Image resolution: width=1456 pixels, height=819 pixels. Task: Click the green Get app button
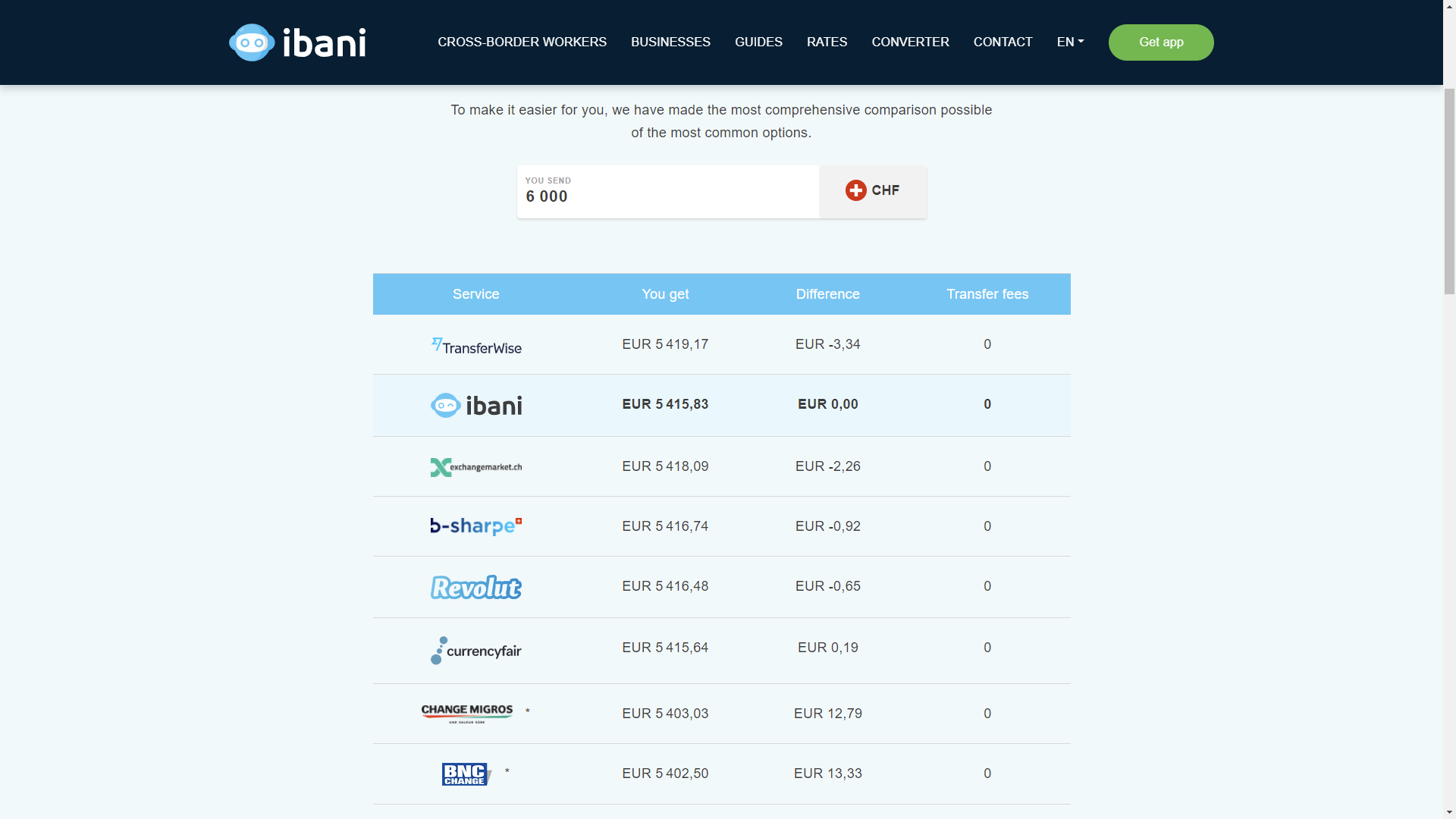pyautogui.click(x=1161, y=42)
